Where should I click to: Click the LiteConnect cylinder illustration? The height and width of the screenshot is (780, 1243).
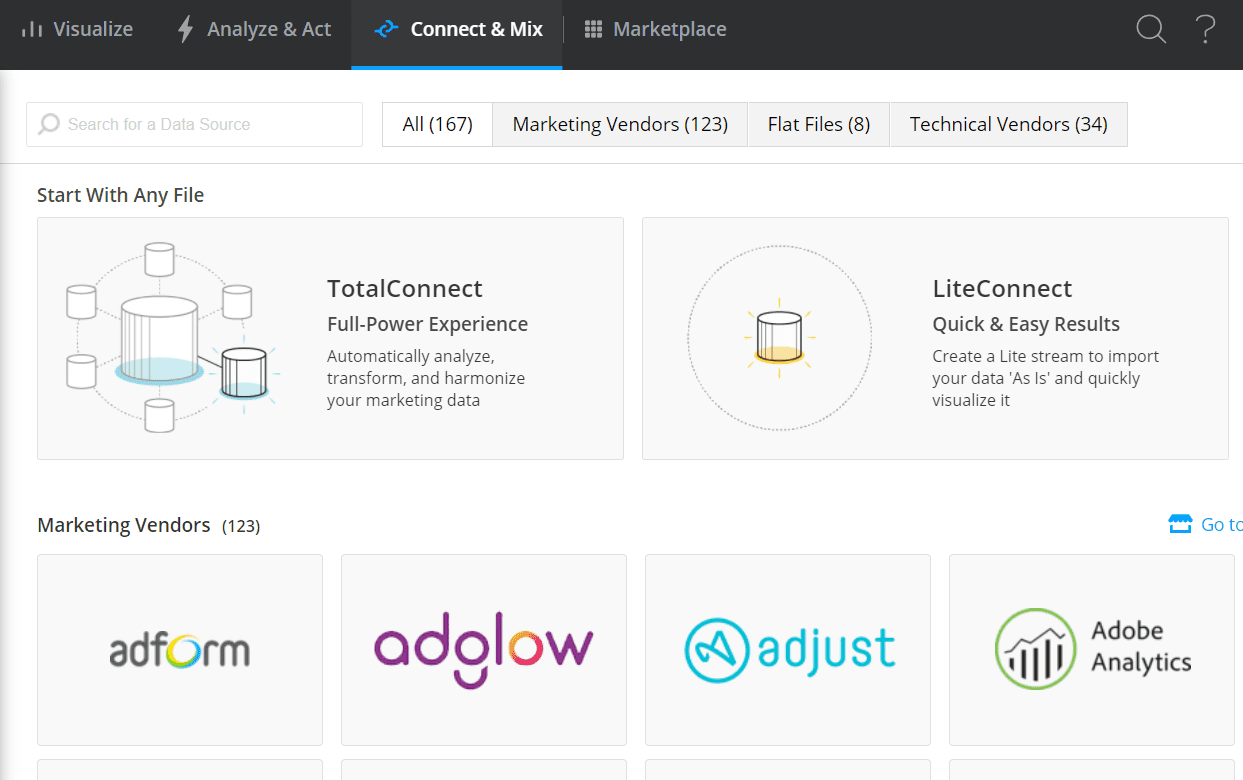tap(780, 338)
